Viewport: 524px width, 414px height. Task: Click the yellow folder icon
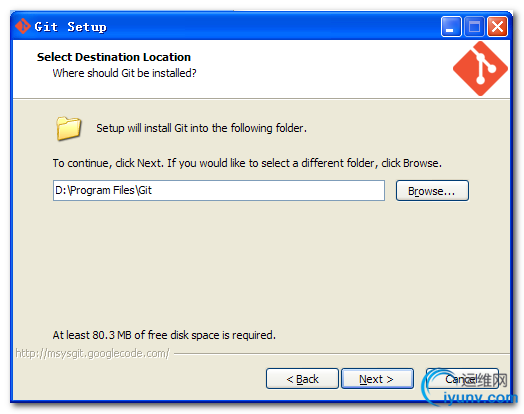[69, 128]
